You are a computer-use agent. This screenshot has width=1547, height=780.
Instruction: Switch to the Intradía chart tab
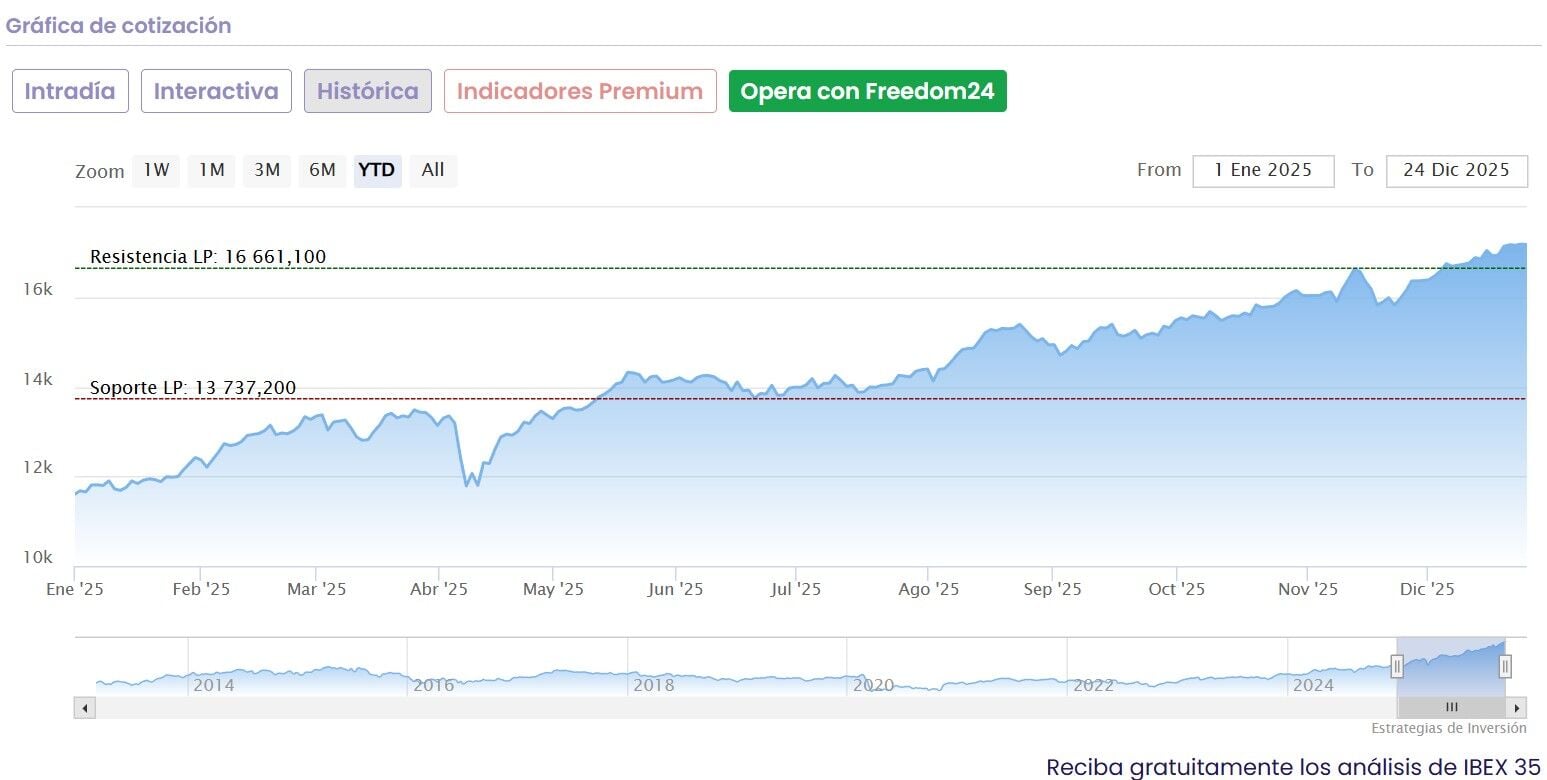70,91
